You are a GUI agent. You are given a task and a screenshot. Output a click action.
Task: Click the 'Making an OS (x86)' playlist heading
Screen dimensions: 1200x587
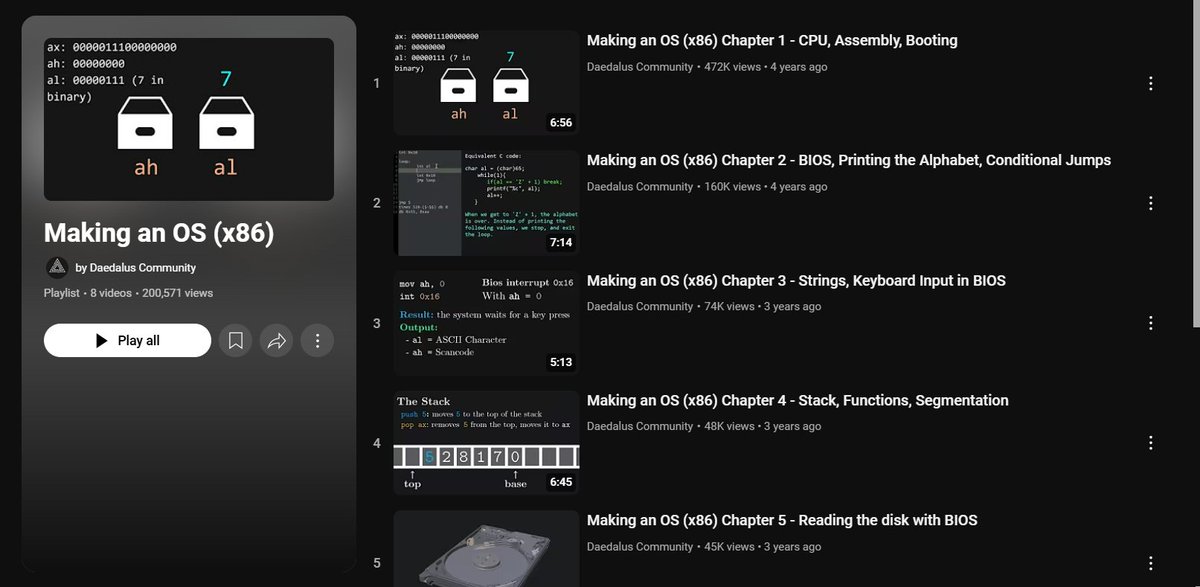pyautogui.click(x=159, y=234)
